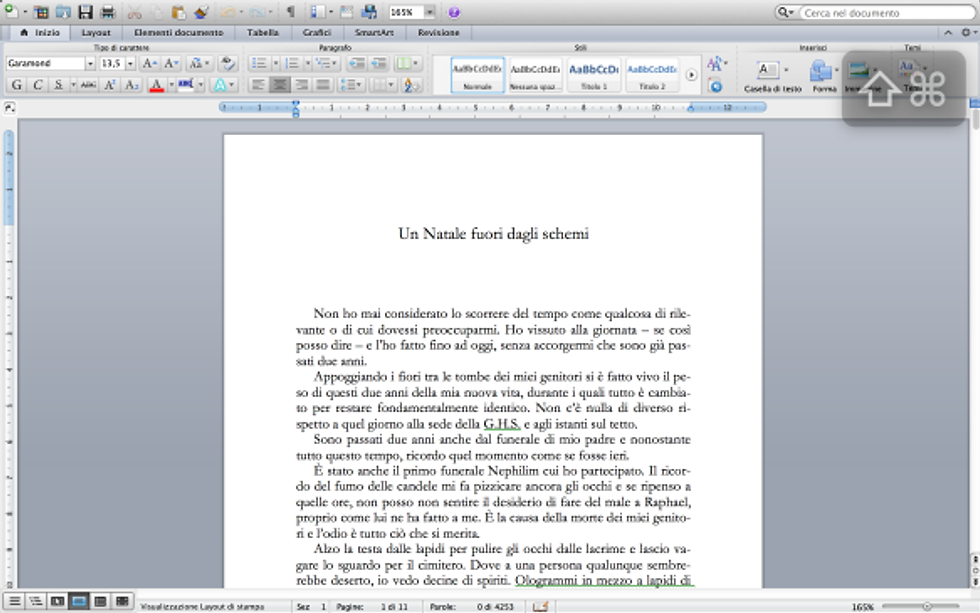Open the SmartArt tab
Image resolution: width=980 pixels, height=613 pixels.
pos(374,32)
